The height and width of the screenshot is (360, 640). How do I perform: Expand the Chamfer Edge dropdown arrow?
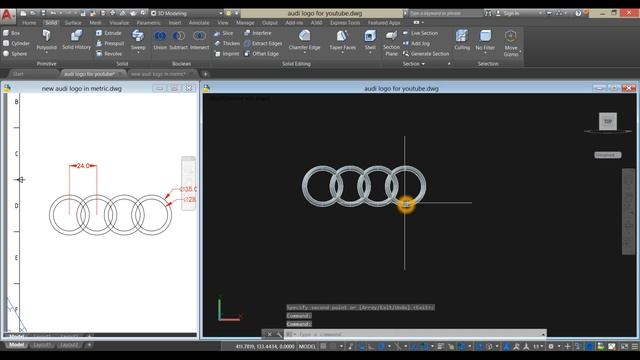tap(304, 53)
